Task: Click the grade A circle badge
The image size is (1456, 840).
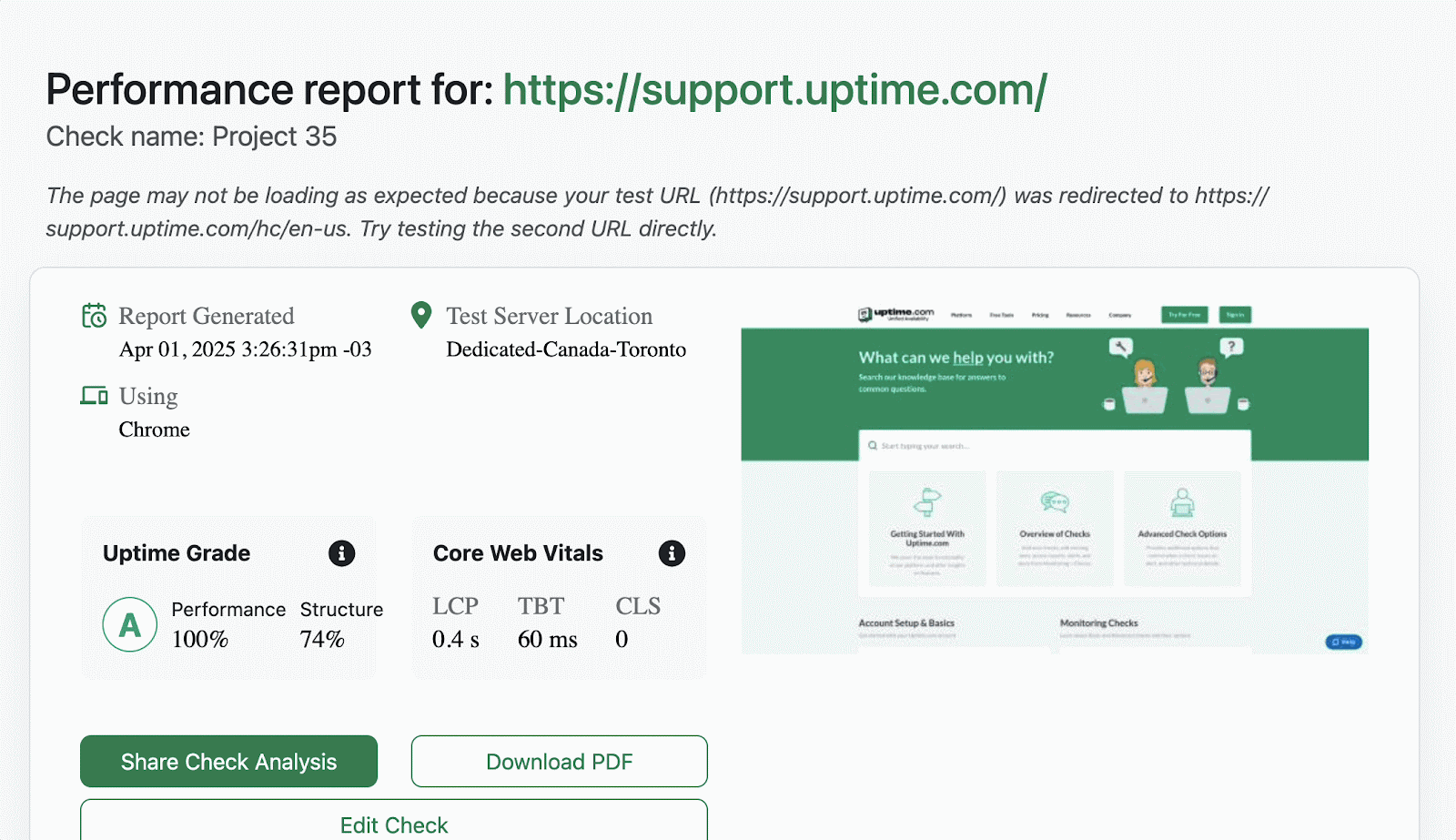Action: pyautogui.click(x=130, y=624)
